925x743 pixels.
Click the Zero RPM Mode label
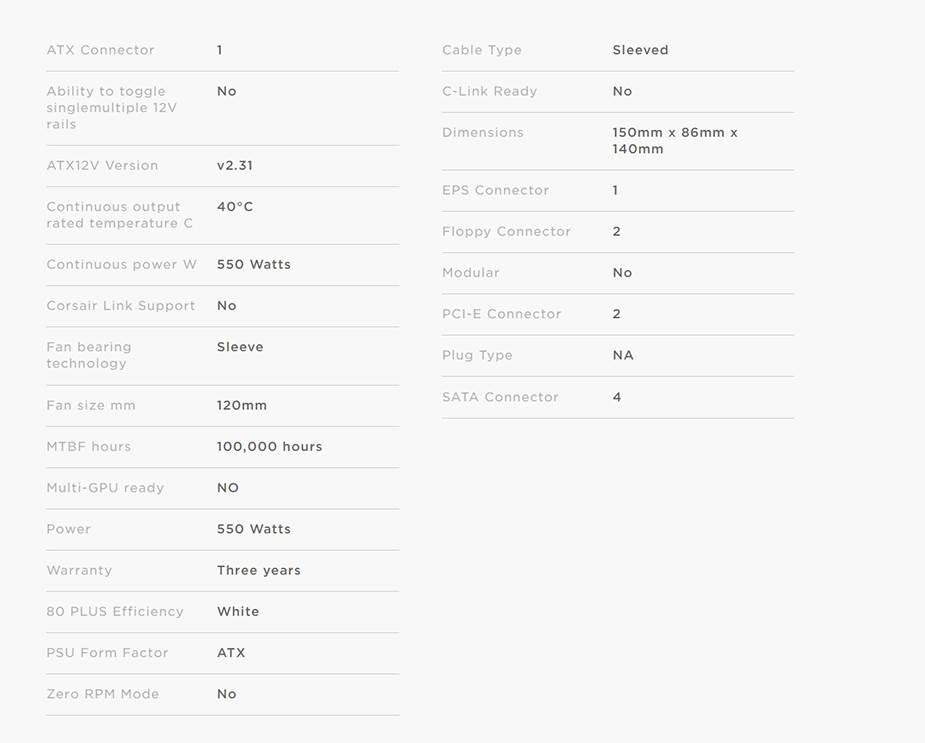(x=102, y=694)
